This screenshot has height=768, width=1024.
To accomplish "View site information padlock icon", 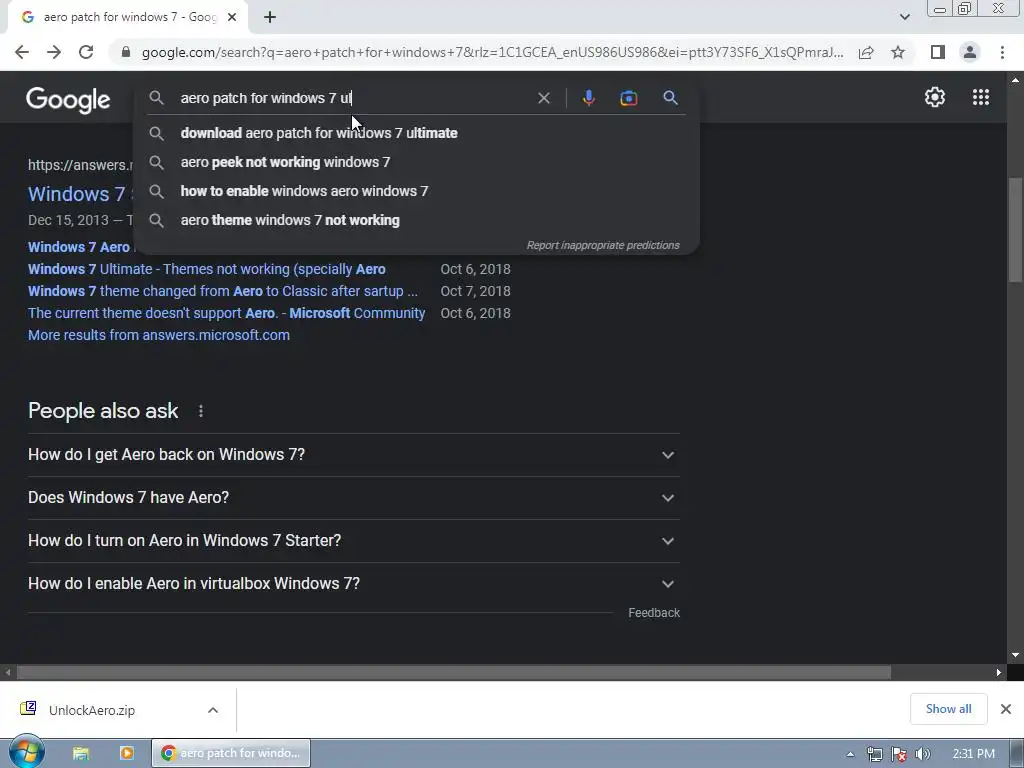I will point(126,52).
